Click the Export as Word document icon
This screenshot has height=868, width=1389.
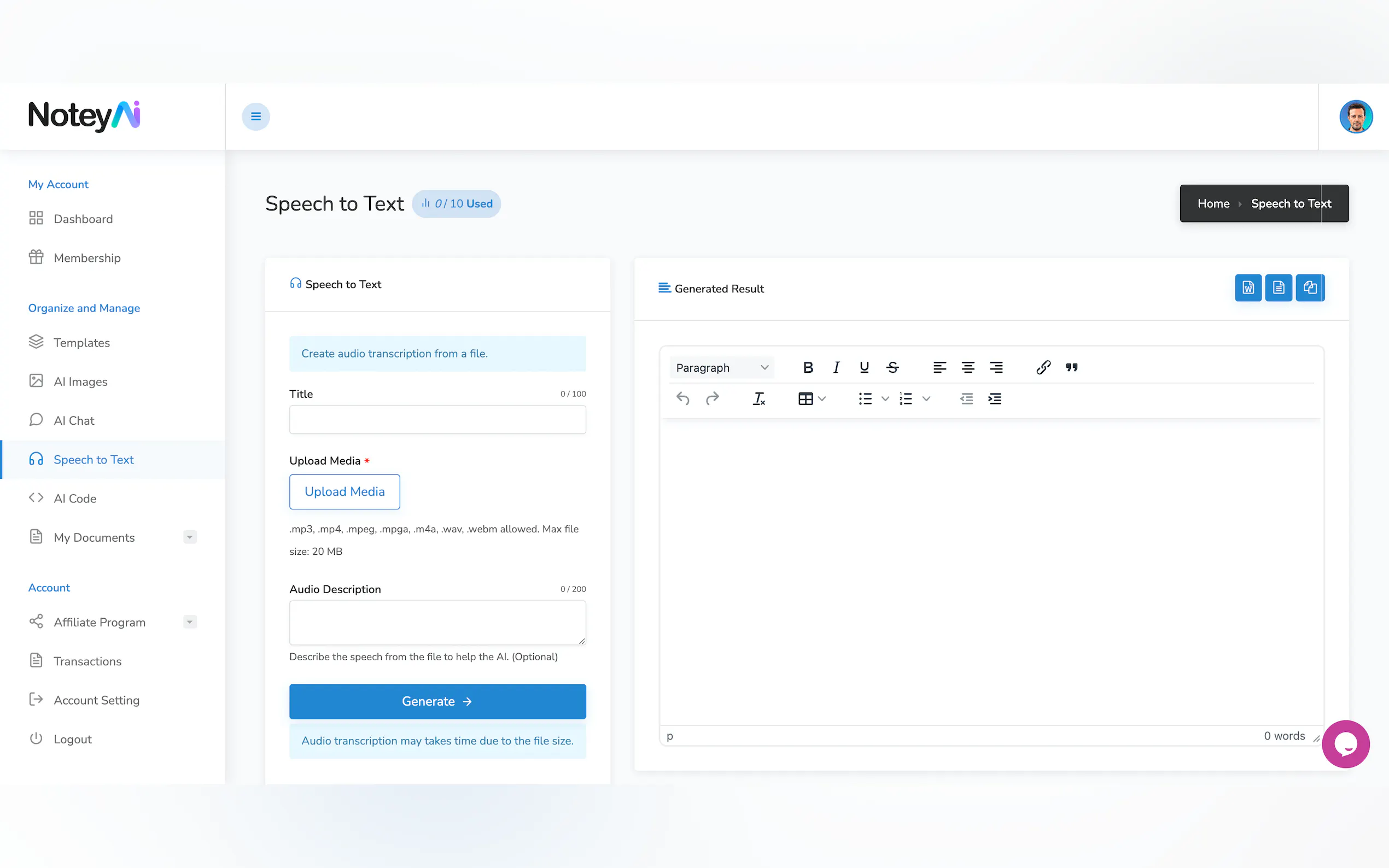coord(1248,288)
